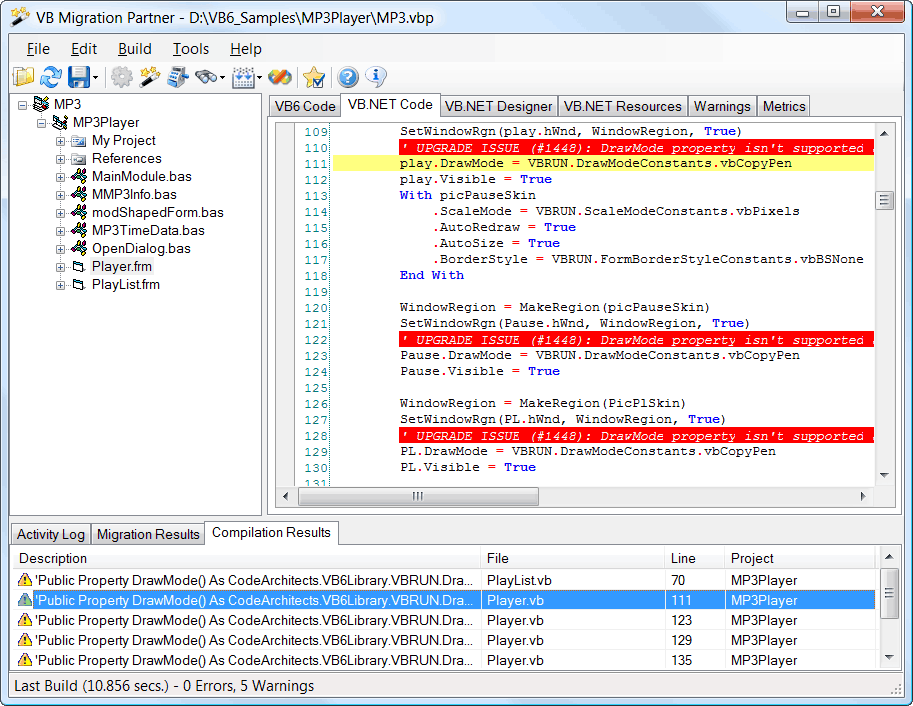Select the PlayList.vb line 70 warning row
Image resolution: width=913 pixels, height=706 pixels.
pyautogui.click(x=445, y=580)
